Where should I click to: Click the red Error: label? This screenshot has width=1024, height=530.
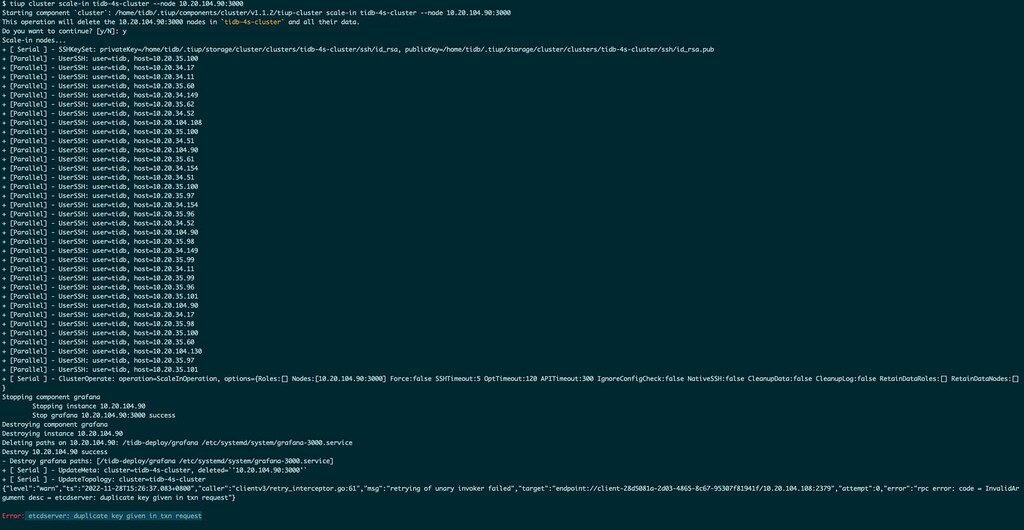pos(12,516)
